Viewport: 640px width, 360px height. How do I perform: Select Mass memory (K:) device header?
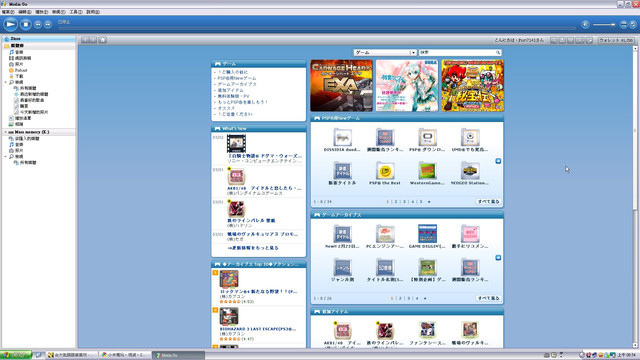32,132
